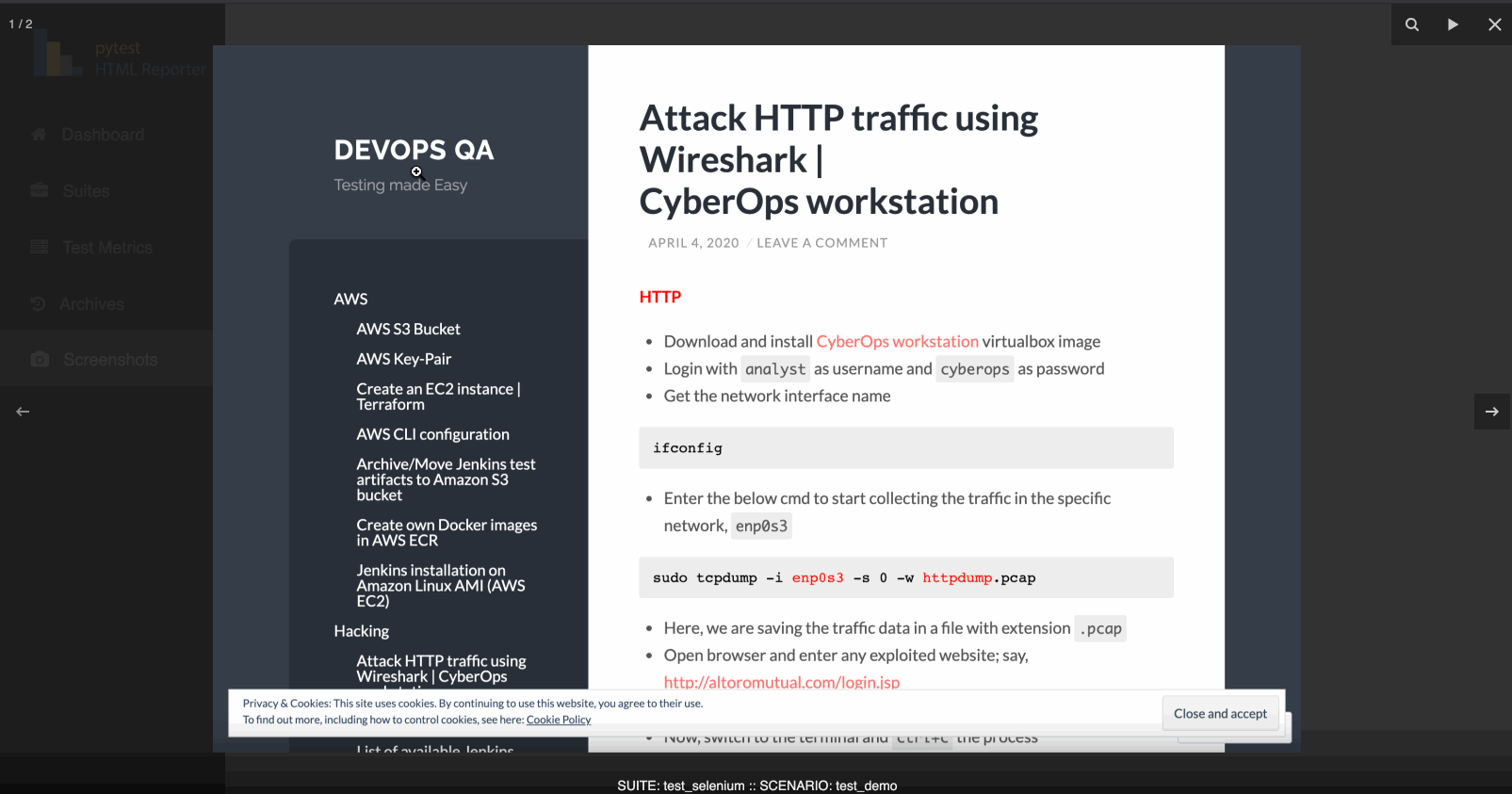1512x794 pixels.
Task: Select the AWS category in blog sidebar
Action: [350, 299]
